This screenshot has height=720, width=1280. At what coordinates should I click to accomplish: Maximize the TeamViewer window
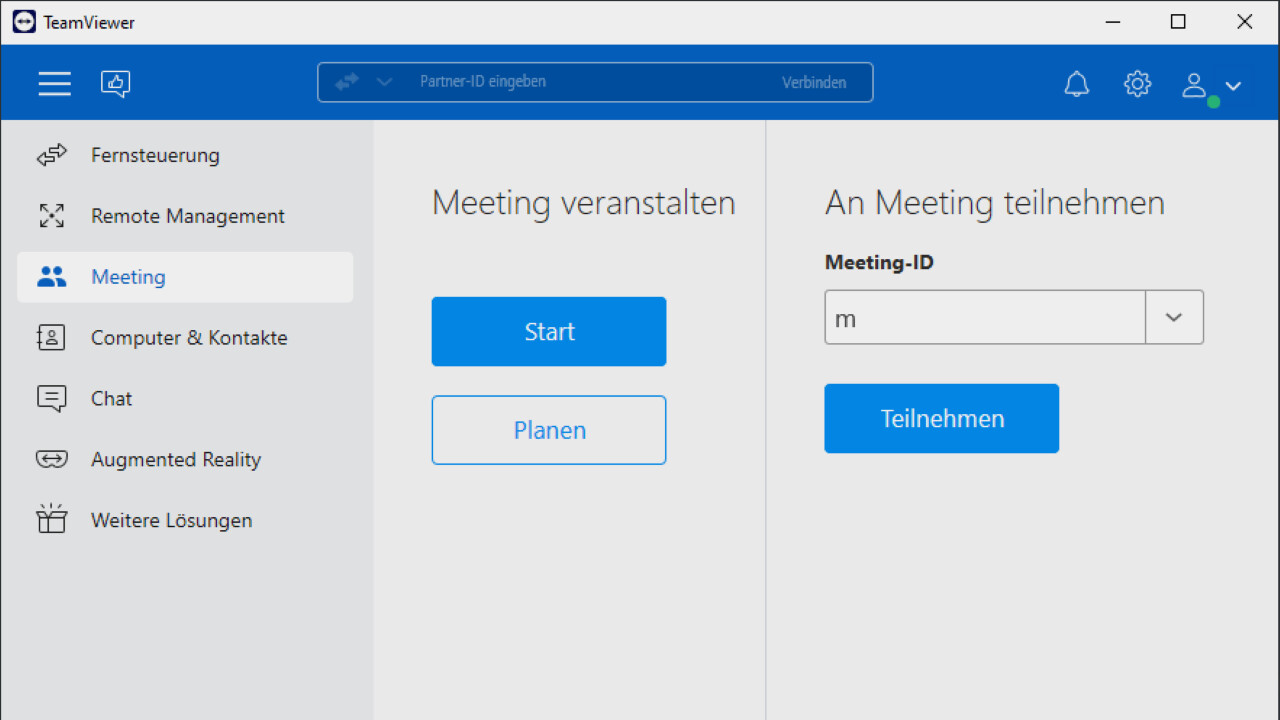coord(1178,22)
